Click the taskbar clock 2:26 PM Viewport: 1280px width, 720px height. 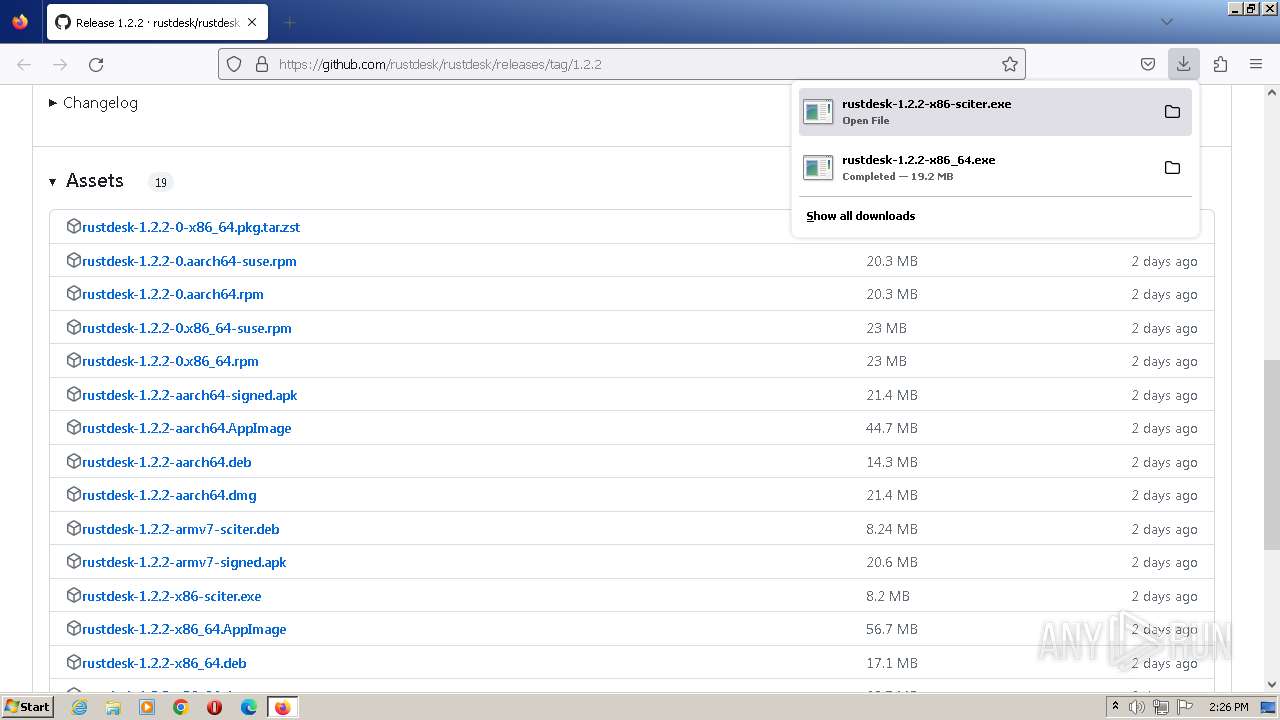click(x=1228, y=707)
